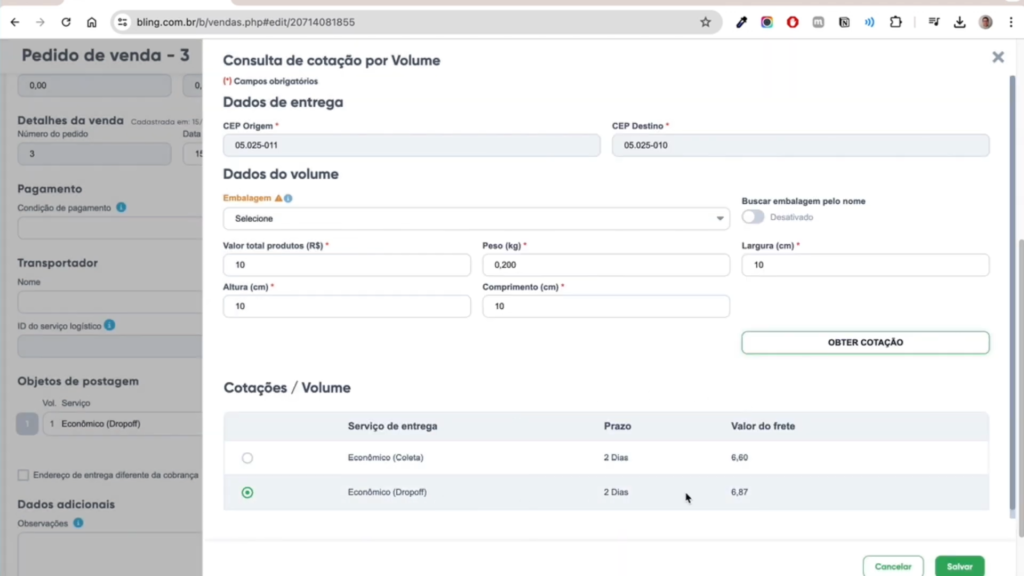Close the Consulta de cotação panel
The height and width of the screenshot is (576, 1024).
pos(998,57)
